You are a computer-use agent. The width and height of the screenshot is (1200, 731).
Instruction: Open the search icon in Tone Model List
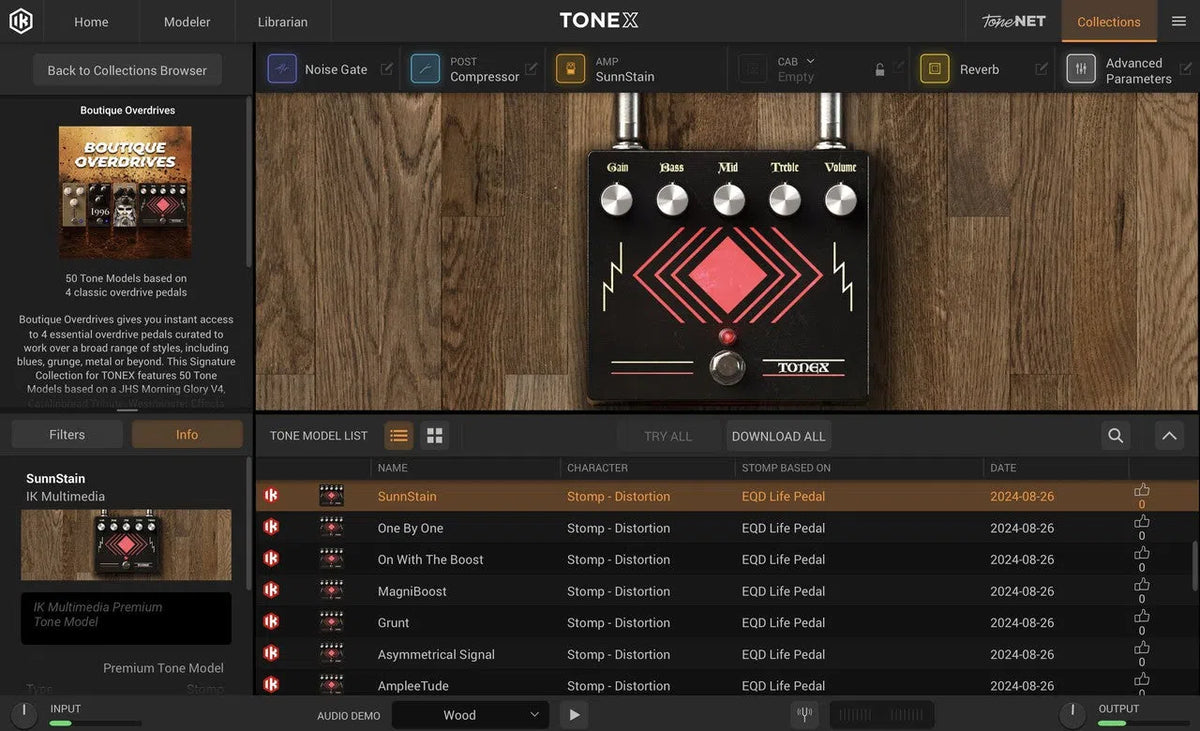[1115, 436]
